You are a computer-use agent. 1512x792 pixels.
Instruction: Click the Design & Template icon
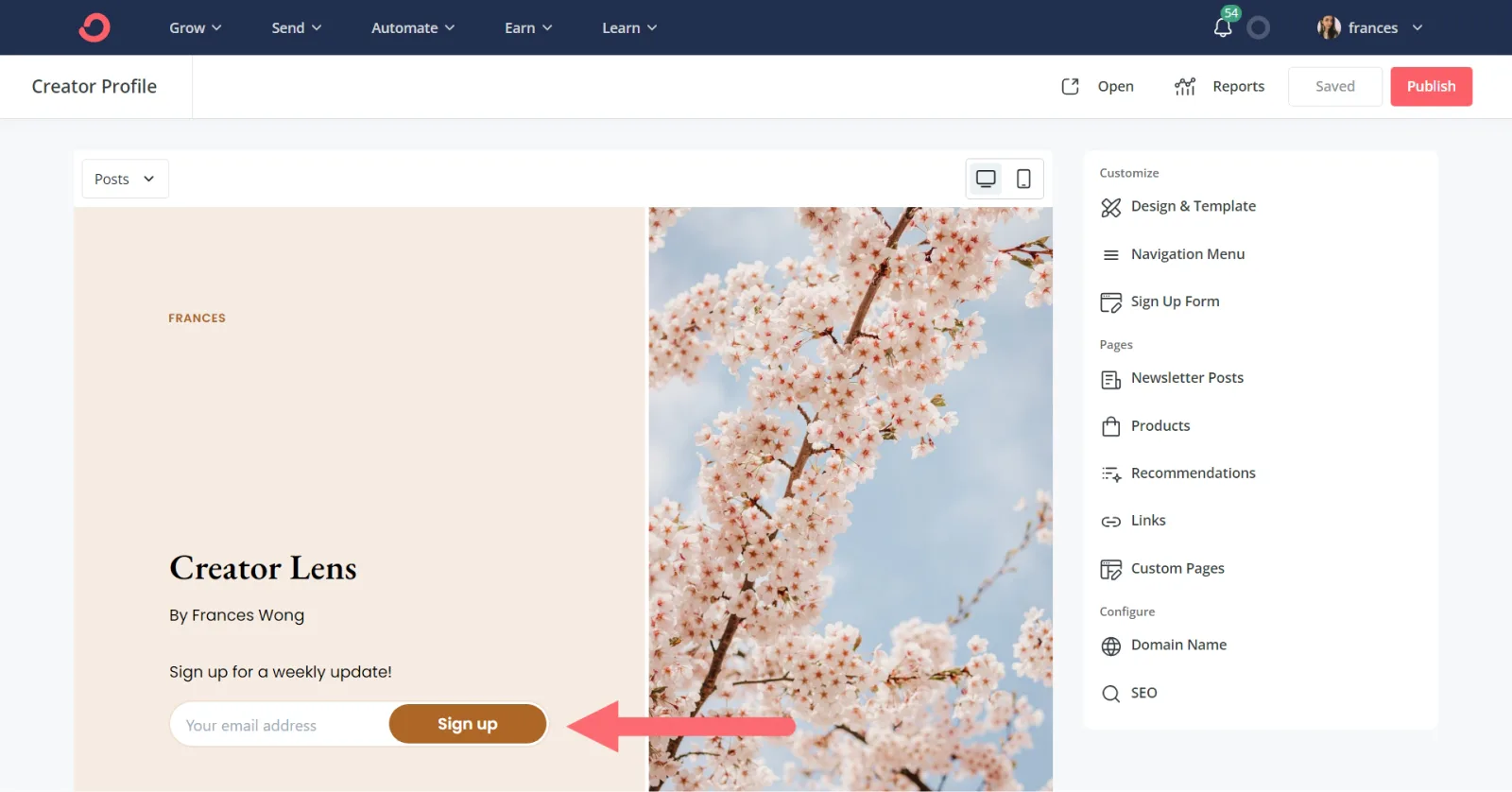point(1111,207)
